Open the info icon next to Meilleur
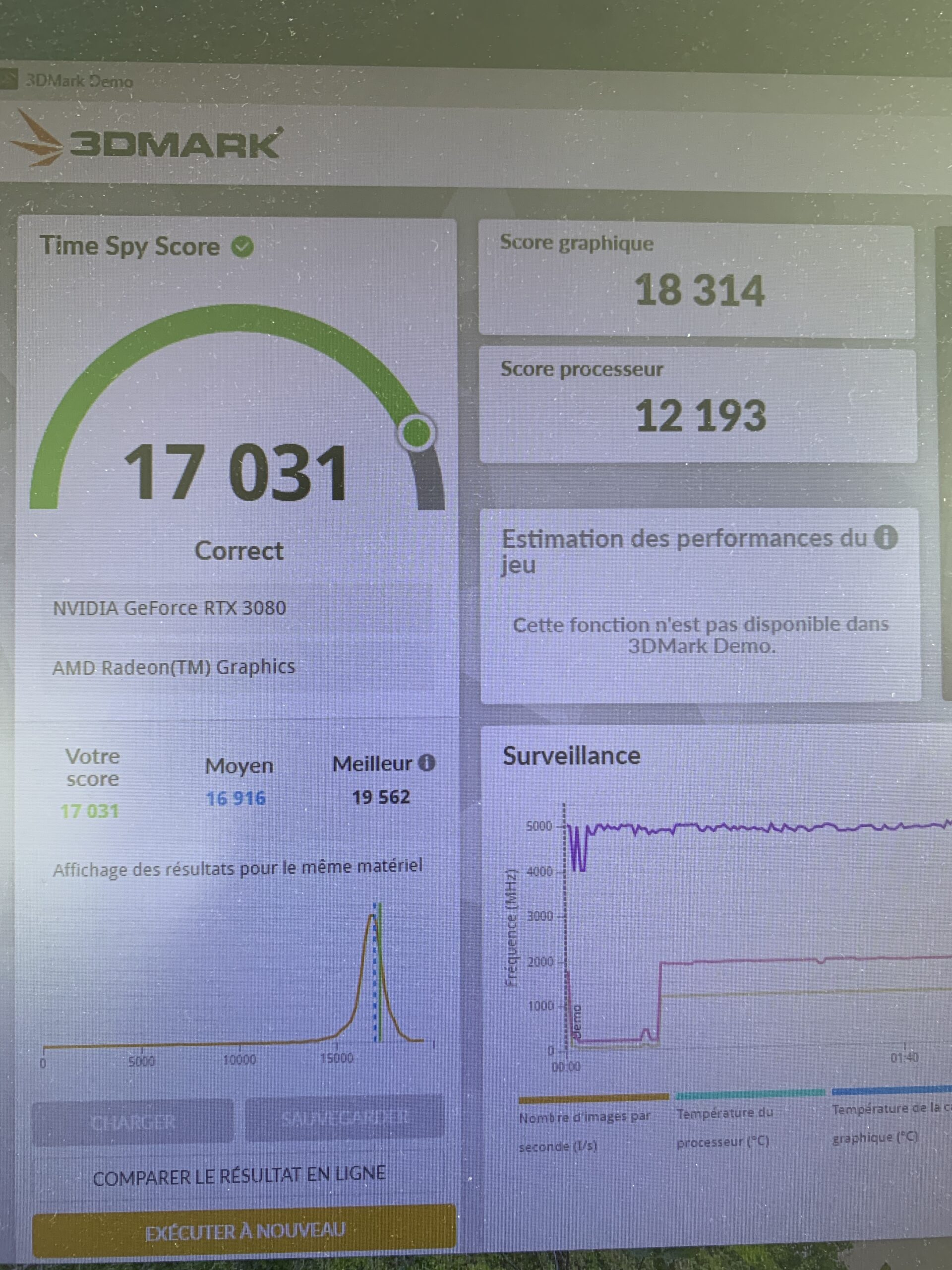952x1270 pixels. coord(426,762)
